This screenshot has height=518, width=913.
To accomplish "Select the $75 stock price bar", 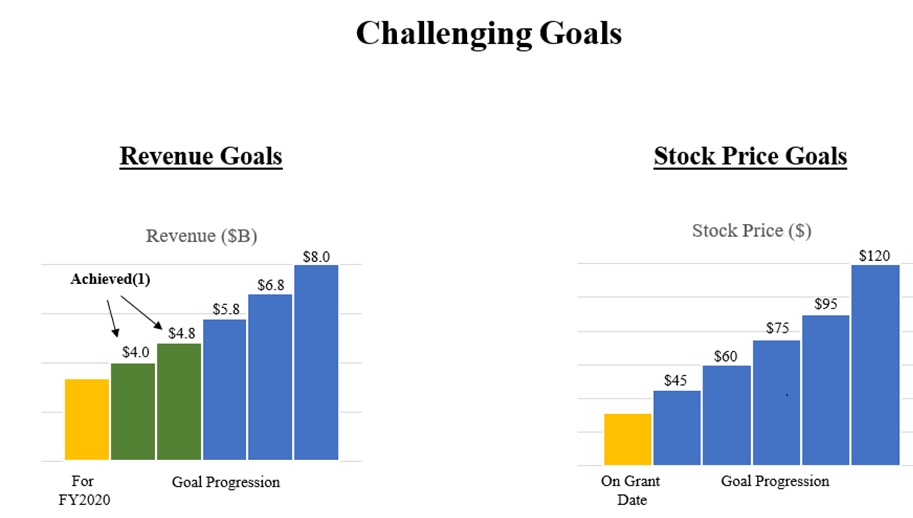I will [776, 403].
